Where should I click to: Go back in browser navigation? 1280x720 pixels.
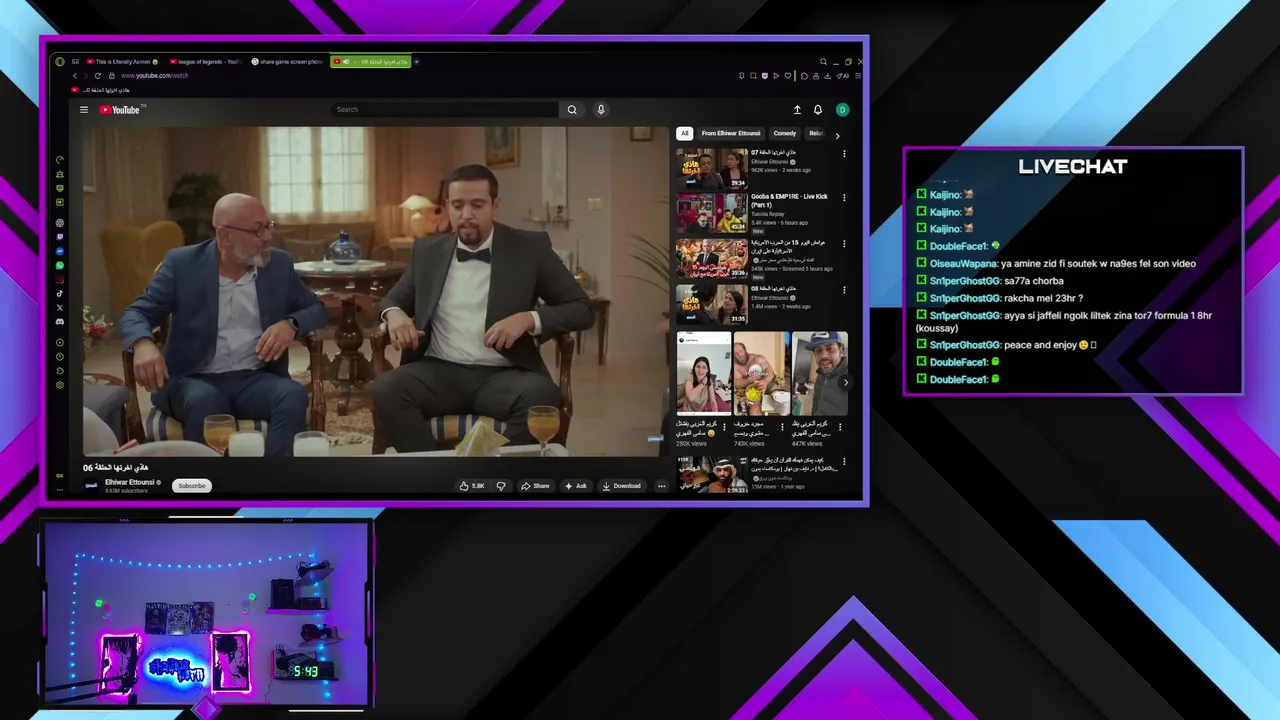click(x=75, y=76)
